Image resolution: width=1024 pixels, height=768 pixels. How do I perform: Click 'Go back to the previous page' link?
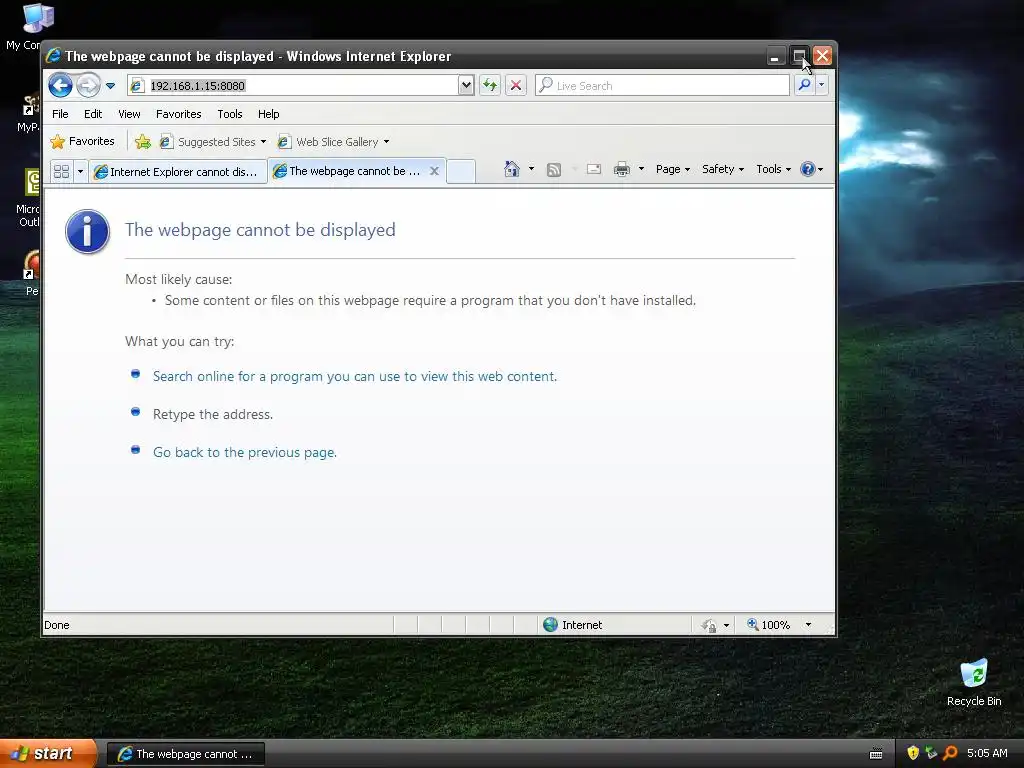pos(245,453)
